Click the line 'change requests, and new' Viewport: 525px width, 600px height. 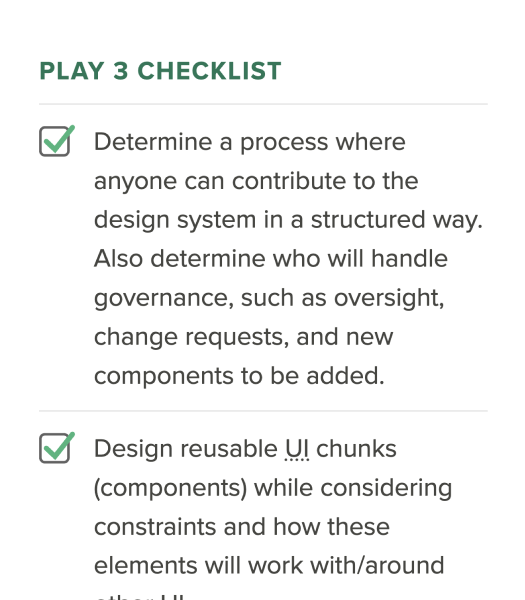point(243,338)
